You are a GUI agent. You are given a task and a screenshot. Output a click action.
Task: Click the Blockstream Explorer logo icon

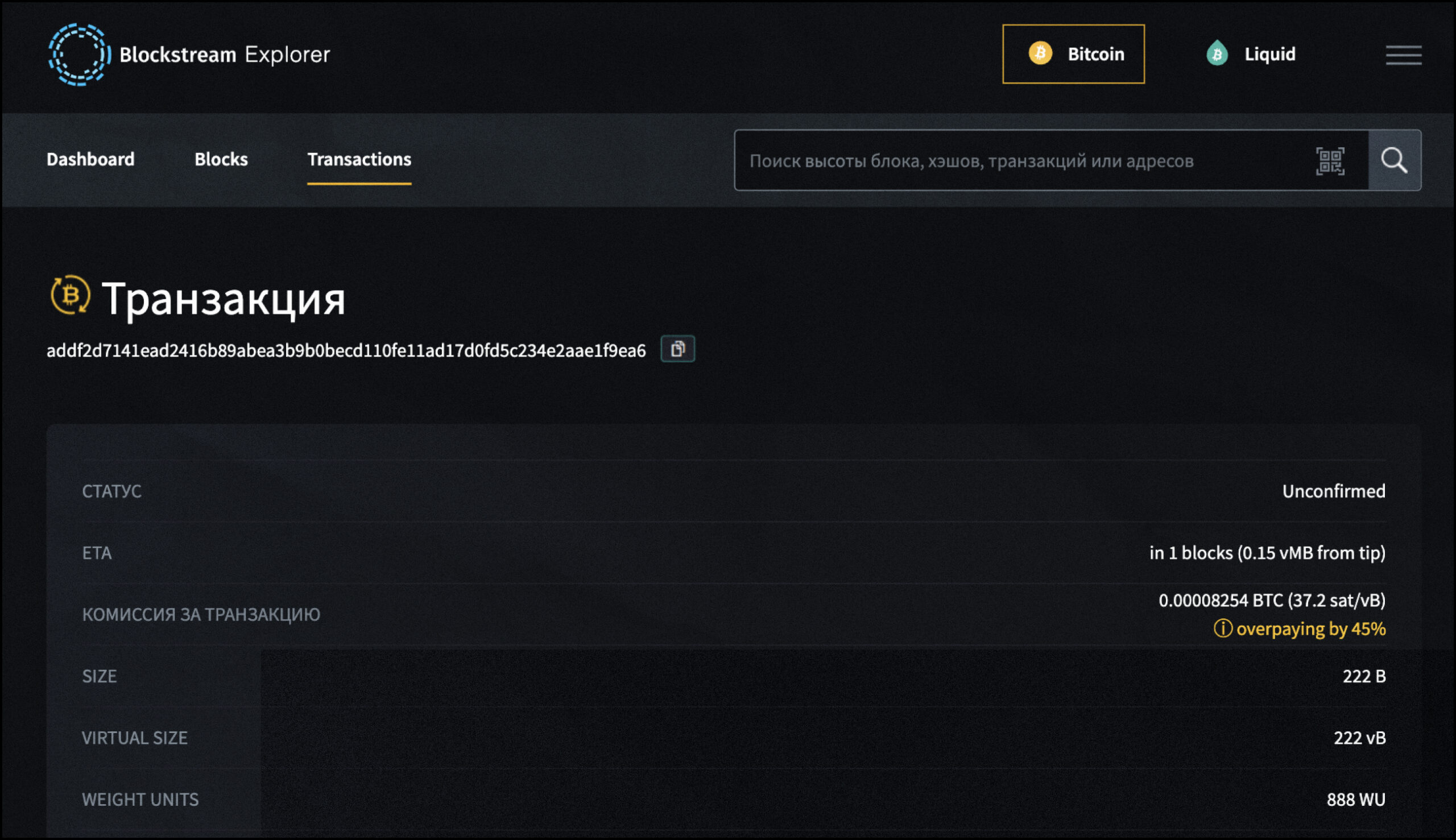pyautogui.click(x=76, y=54)
